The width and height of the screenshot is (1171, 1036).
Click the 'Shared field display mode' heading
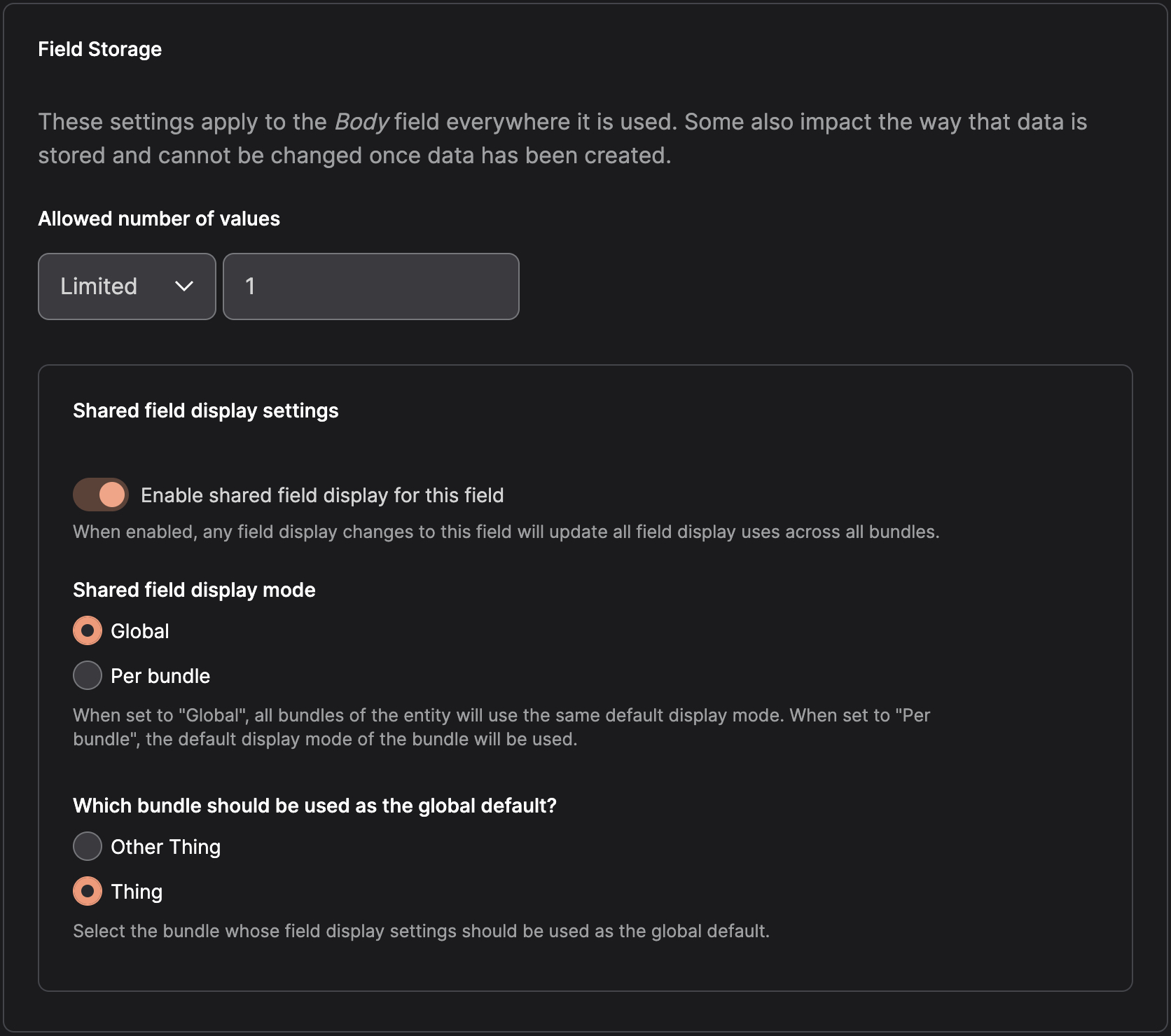pos(194,590)
